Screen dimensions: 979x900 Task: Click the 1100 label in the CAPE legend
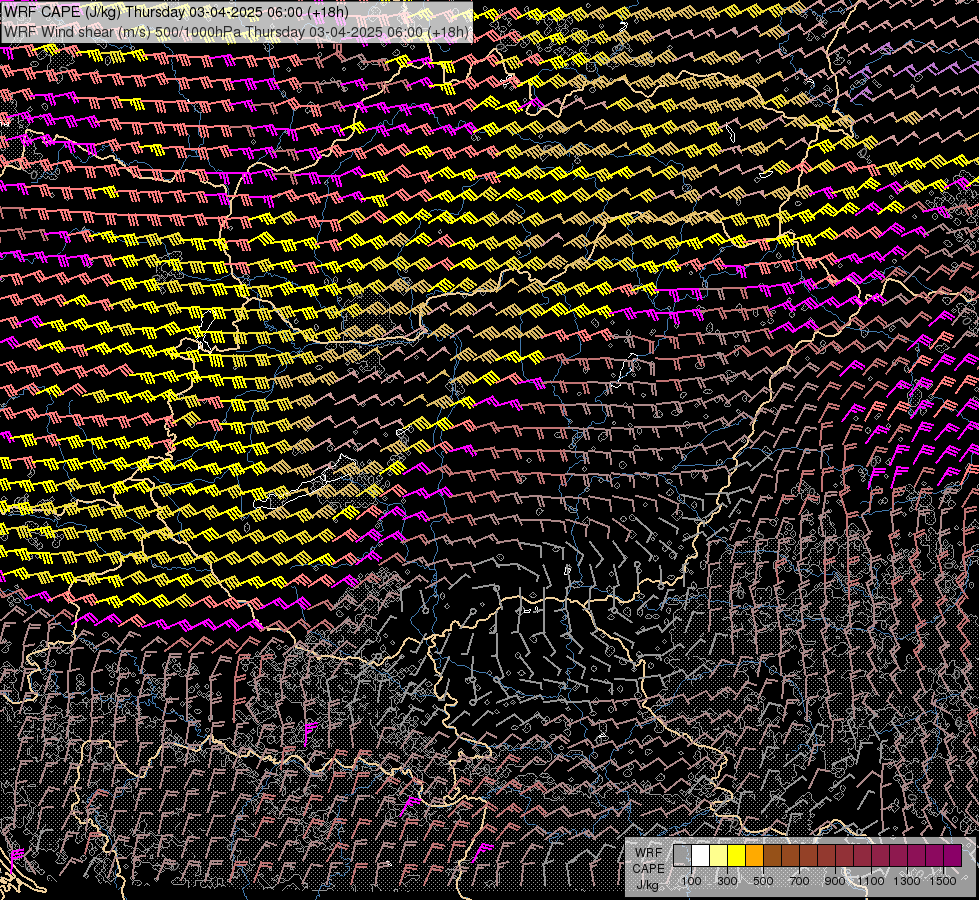point(870,881)
